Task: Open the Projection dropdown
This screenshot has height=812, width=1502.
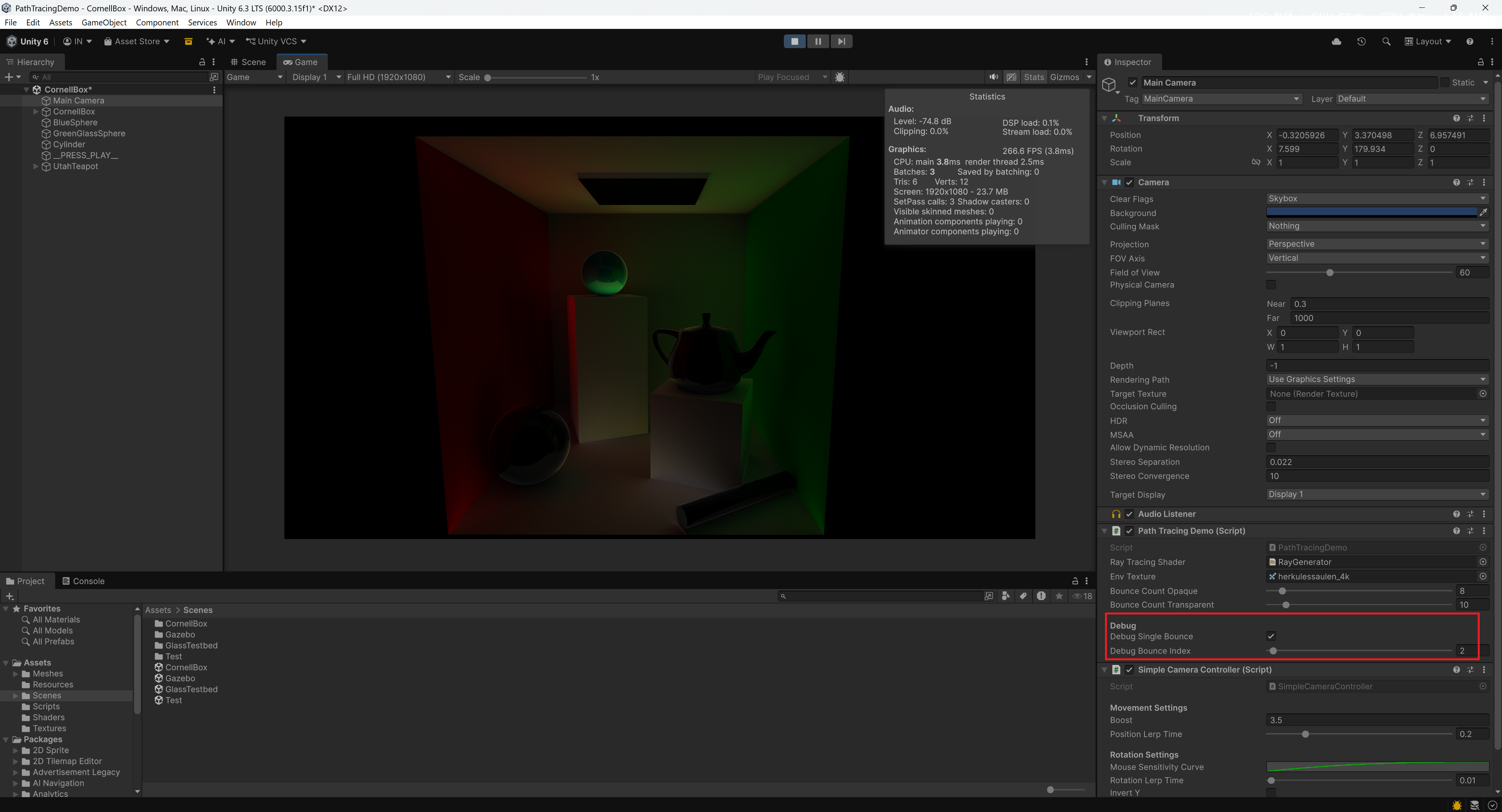Action: pyautogui.click(x=1377, y=244)
